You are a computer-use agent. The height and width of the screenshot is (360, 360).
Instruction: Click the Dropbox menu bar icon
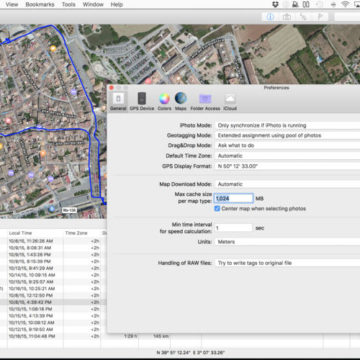click(x=275, y=4)
